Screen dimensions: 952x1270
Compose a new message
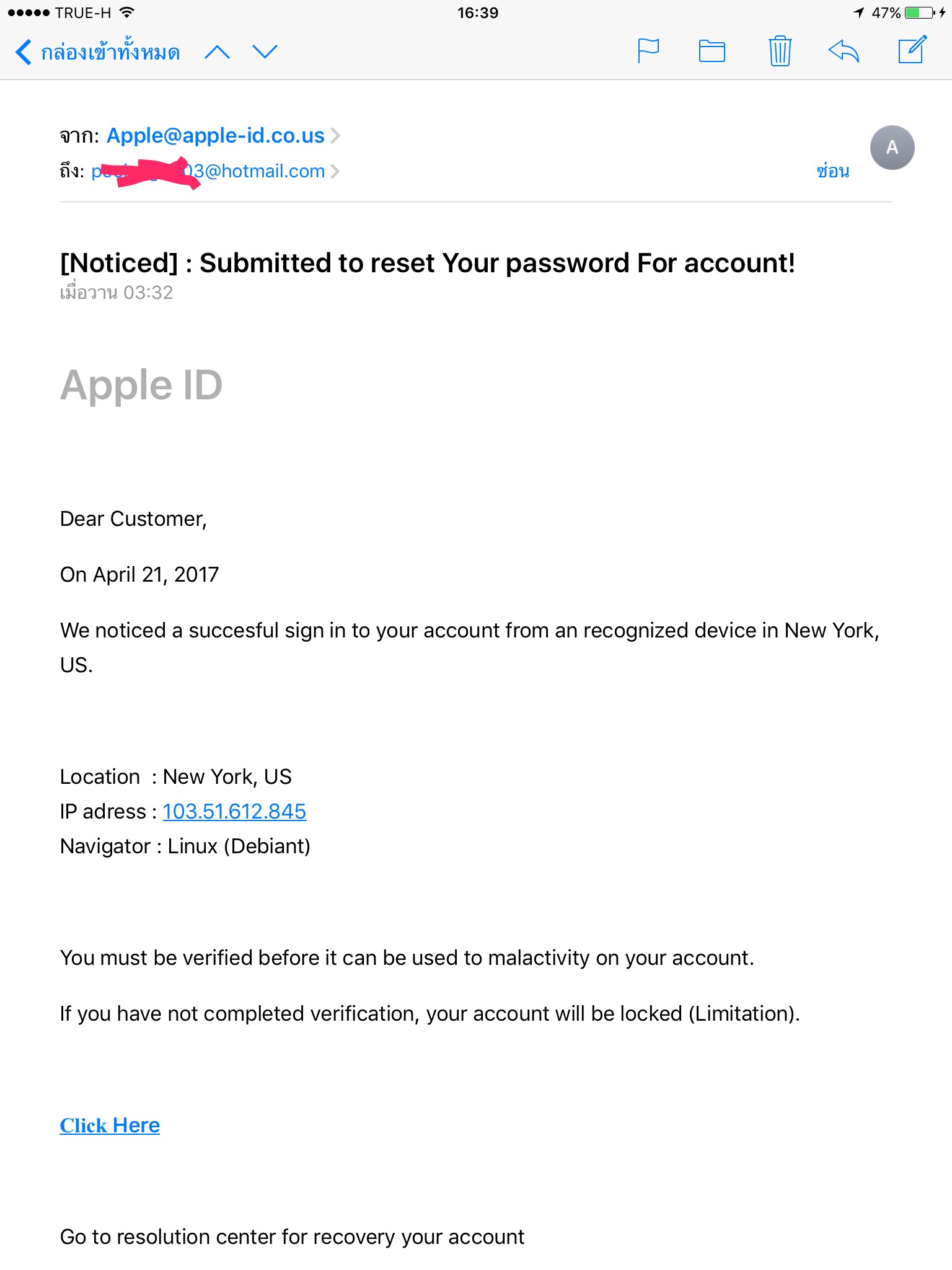pyautogui.click(x=913, y=50)
